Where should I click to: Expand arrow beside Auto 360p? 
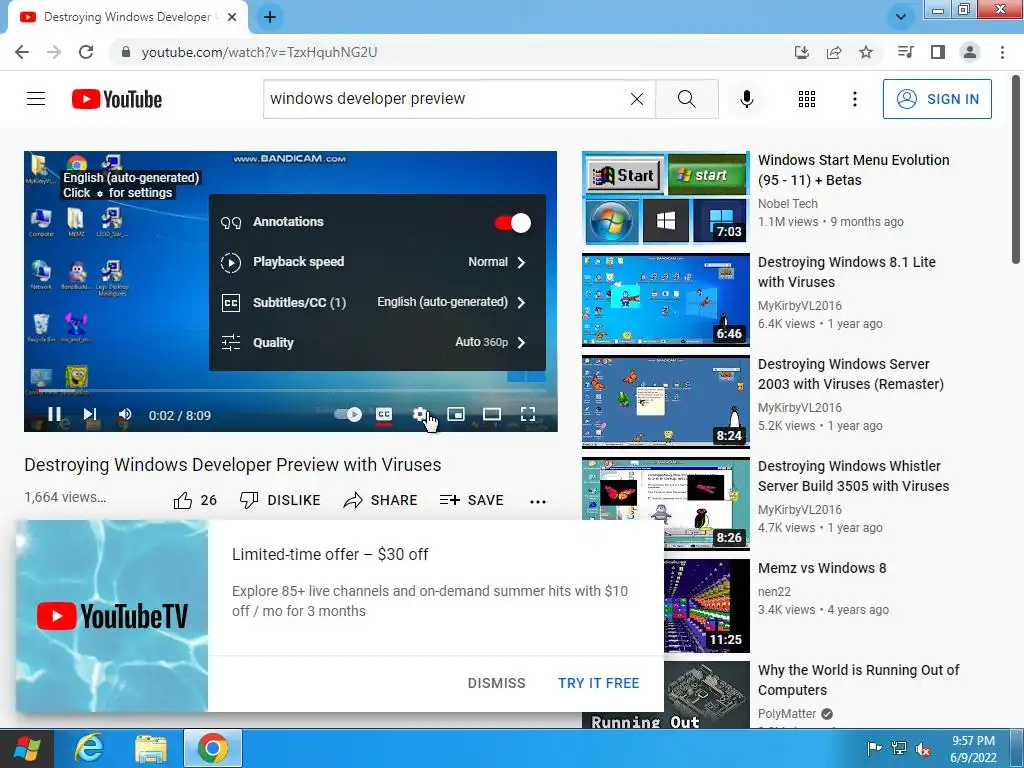tap(521, 342)
